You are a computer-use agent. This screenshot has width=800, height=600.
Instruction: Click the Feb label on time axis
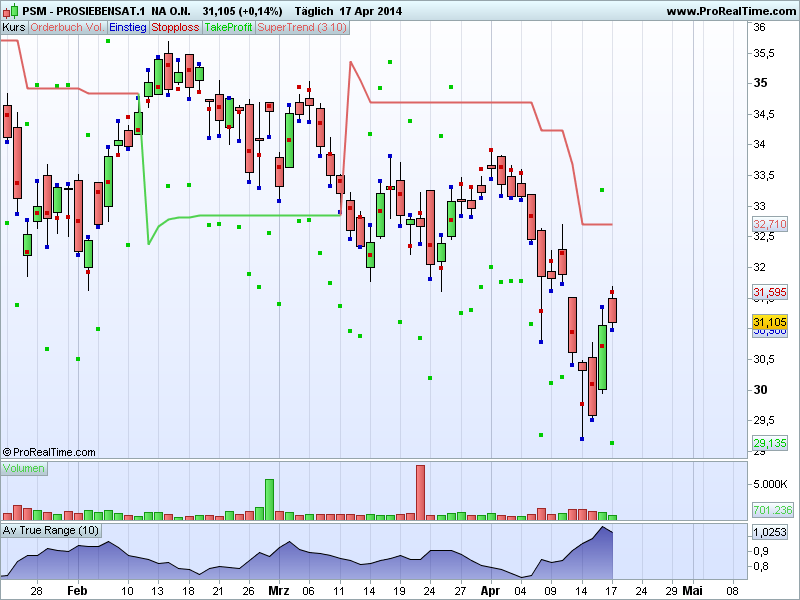pyautogui.click(x=78, y=591)
